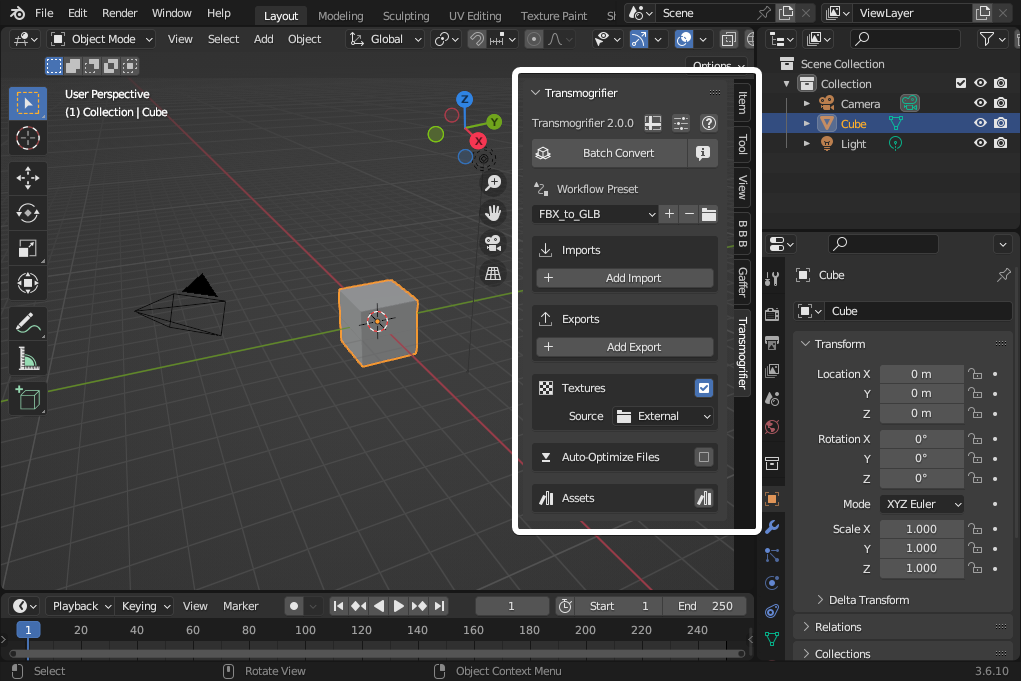
Task: Open the FBX_to_GLB workflow preset dropdown
Action: coord(596,214)
